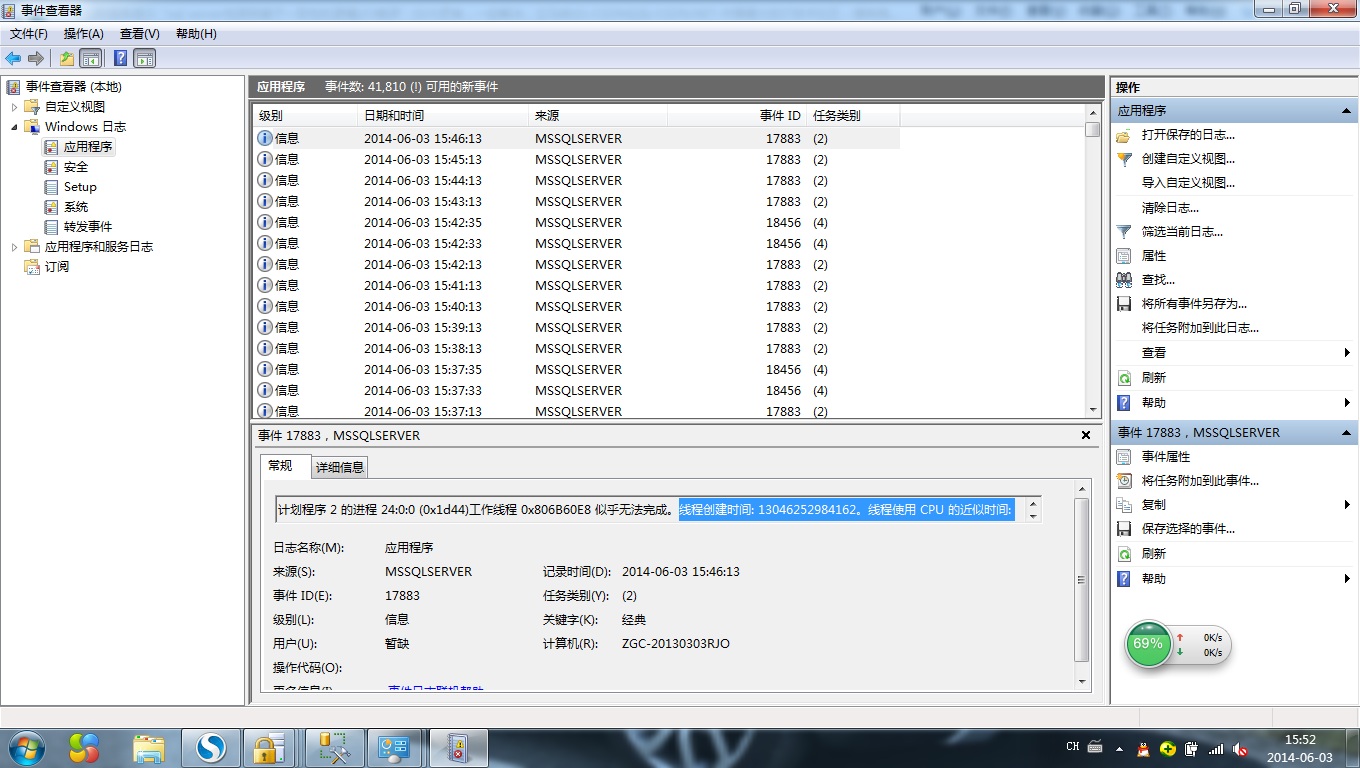The width and height of the screenshot is (1360, 768).
Task: Select the 订阅 node in tree
Action: point(57,267)
